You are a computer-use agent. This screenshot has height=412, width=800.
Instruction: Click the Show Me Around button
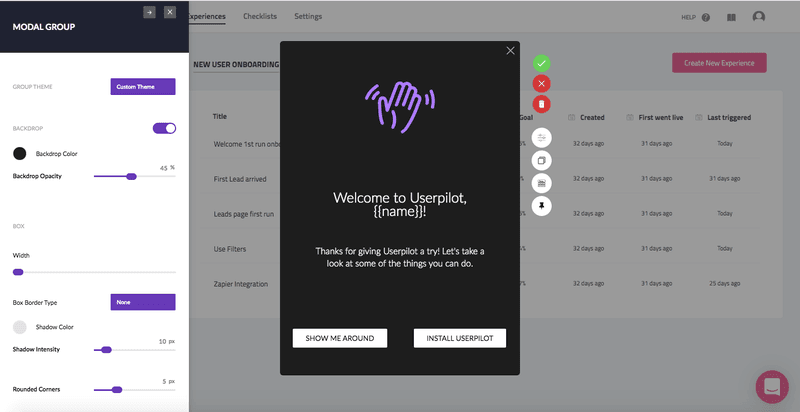click(340, 338)
